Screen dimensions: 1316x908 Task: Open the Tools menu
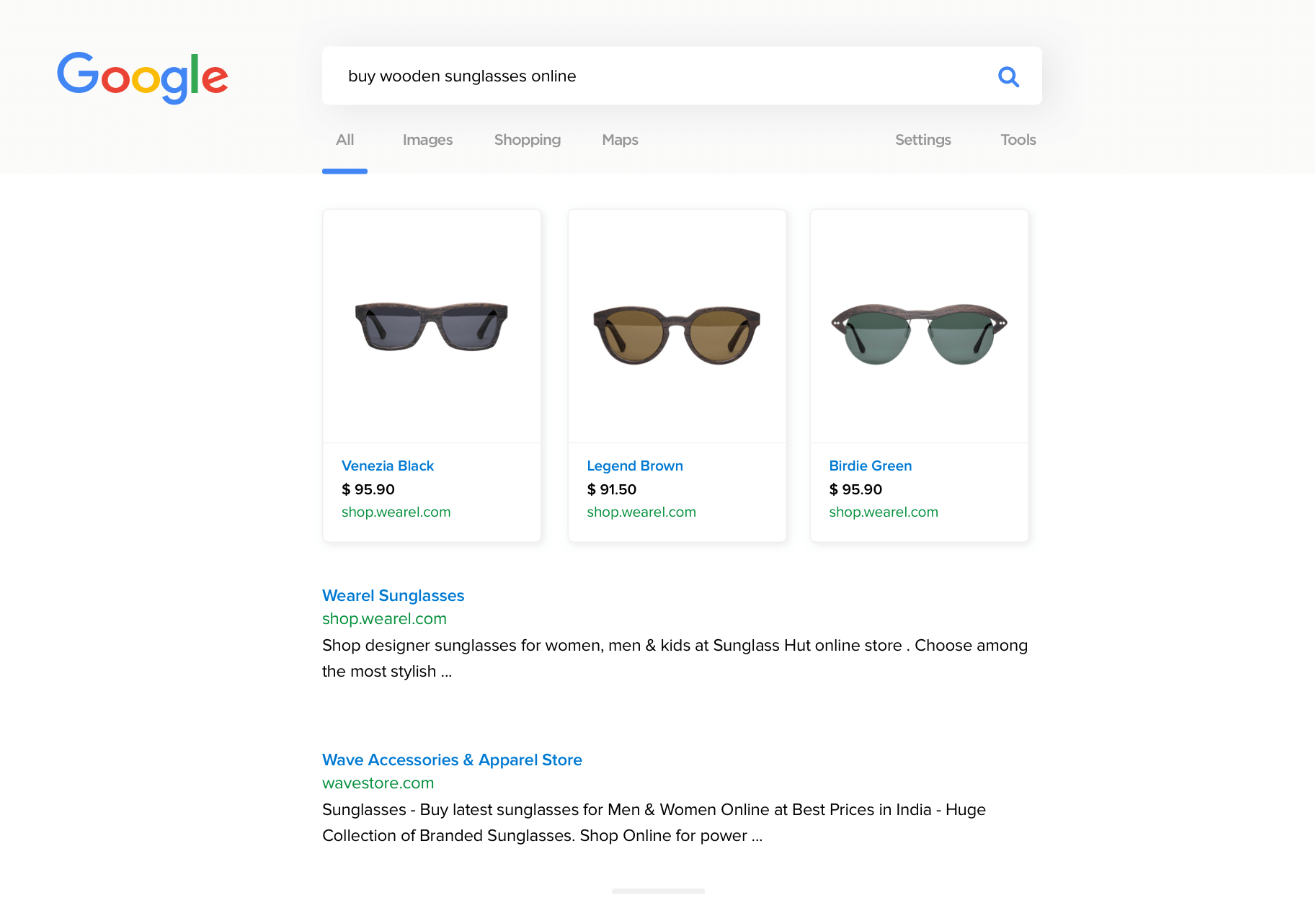(x=1018, y=140)
